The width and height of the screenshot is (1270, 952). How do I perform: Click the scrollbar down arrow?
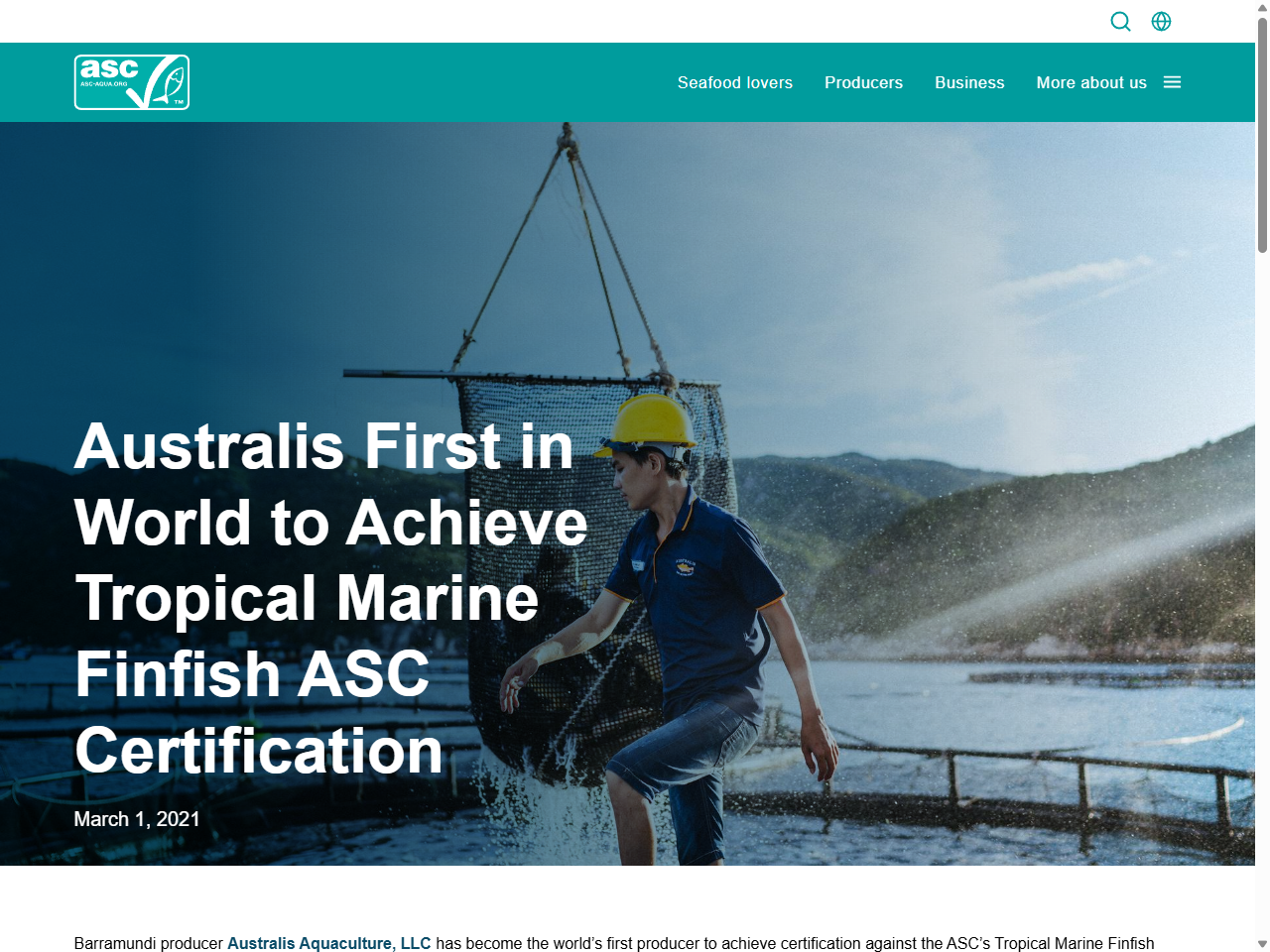click(1262, 944)
